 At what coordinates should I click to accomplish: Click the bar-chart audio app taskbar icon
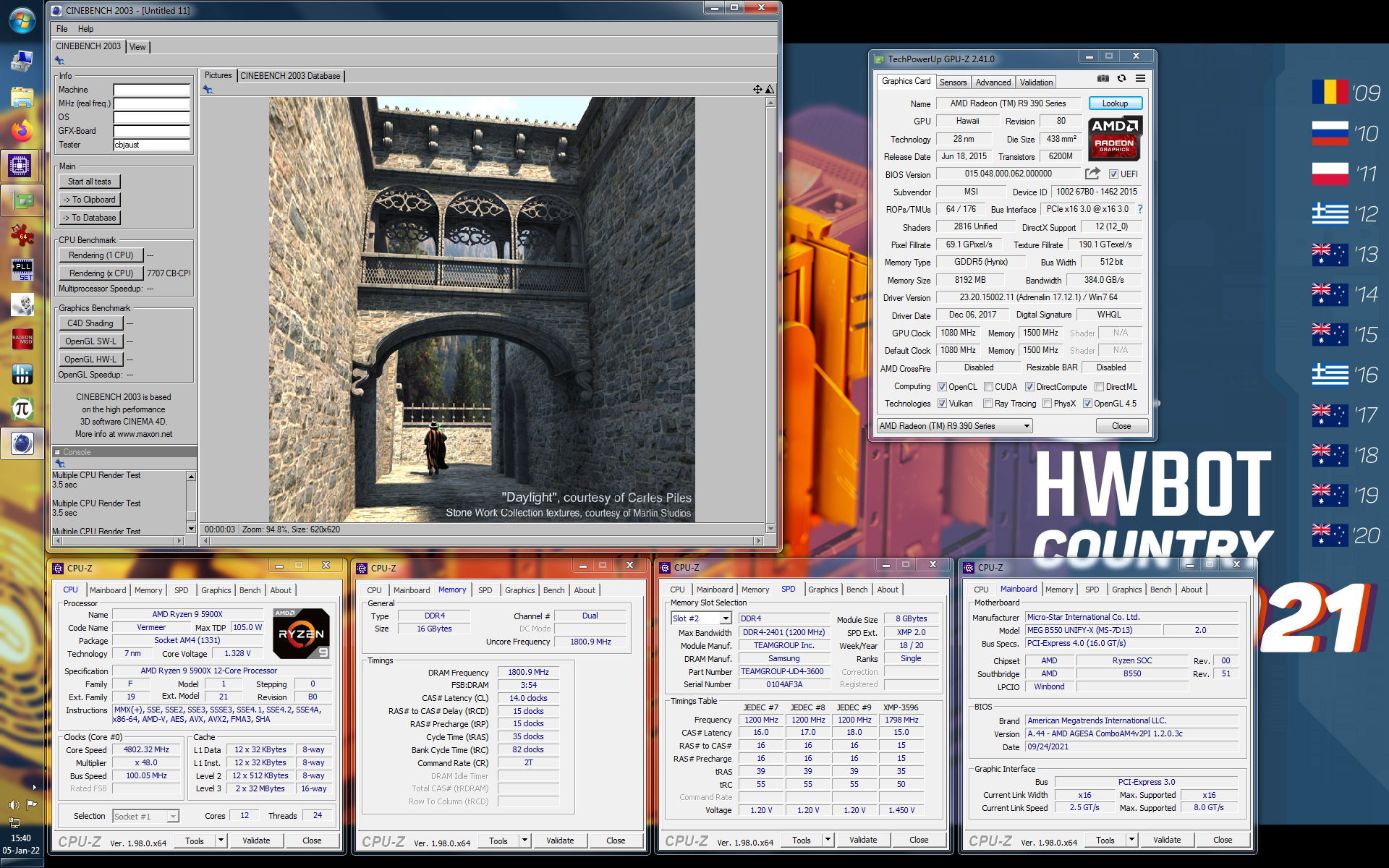point(22,374)
